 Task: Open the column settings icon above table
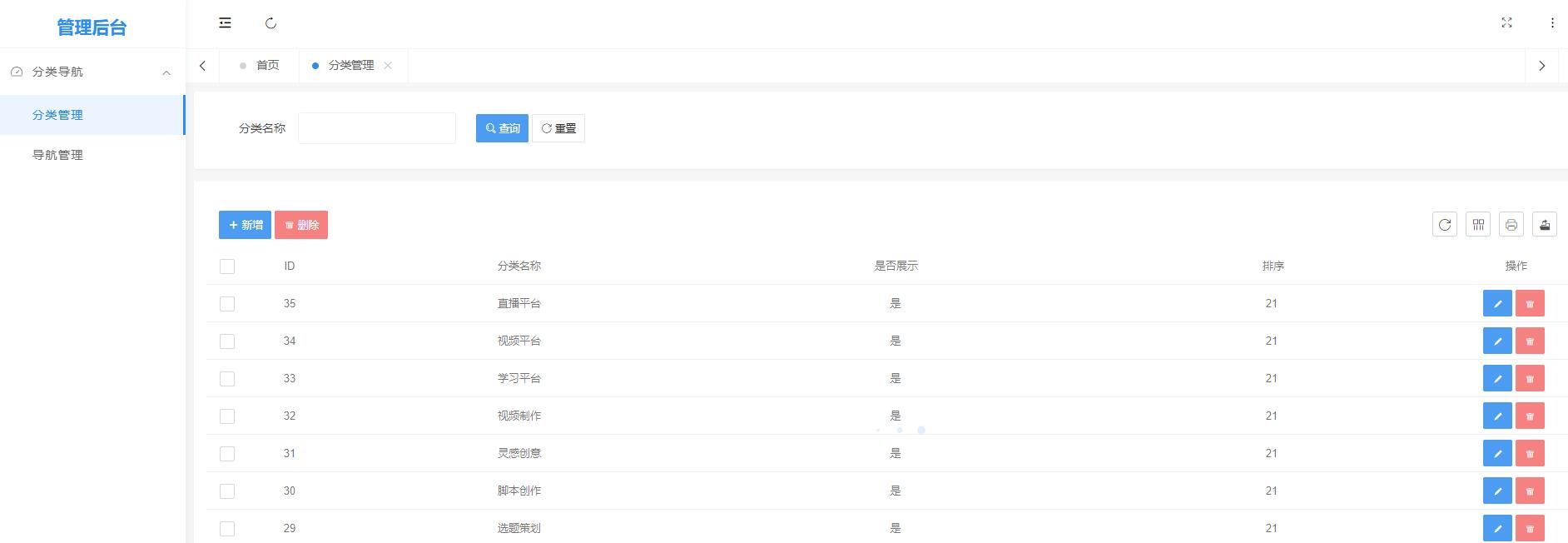tap(1478, 225)
